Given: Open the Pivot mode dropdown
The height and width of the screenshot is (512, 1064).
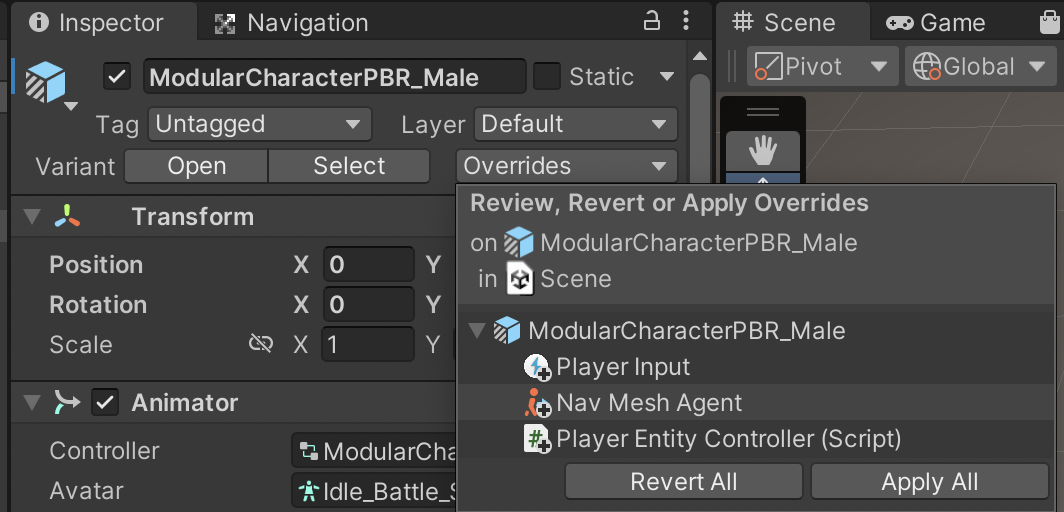Looking at the screenshot, I should 822,66.
